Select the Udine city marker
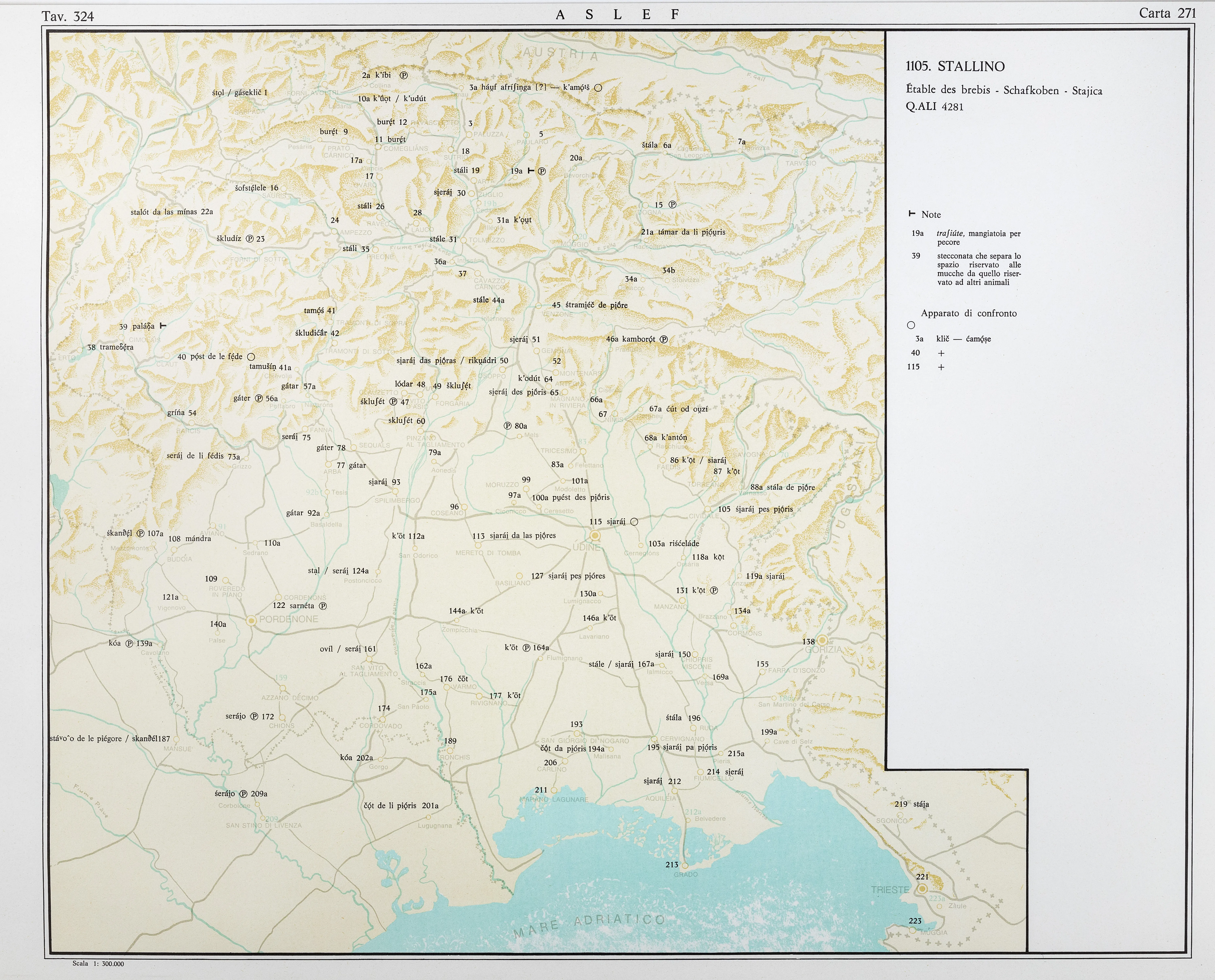1215x980 pixels. [594, 535]
